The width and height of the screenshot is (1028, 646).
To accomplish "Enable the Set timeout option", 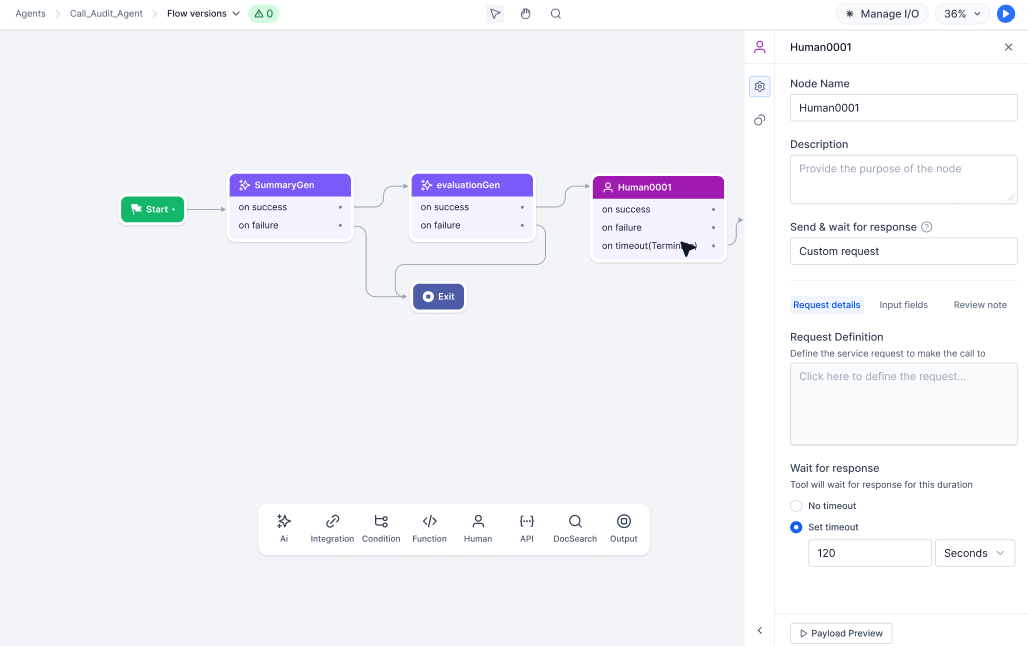I will (796, 527).
